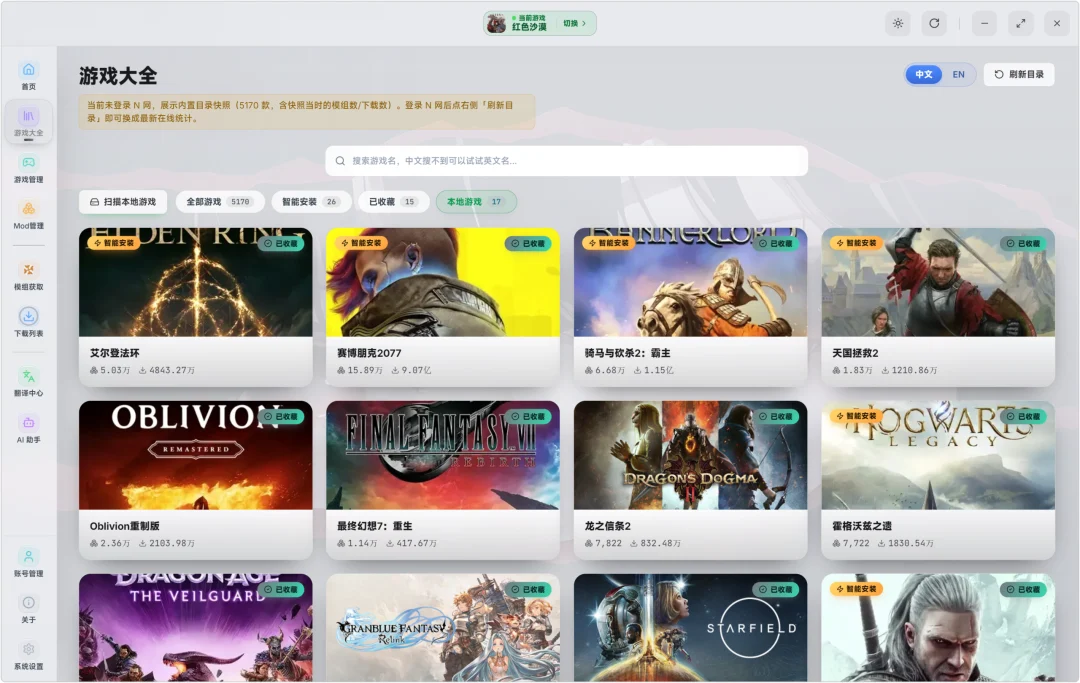
Task: Click the game name search field
Action: (x=566, y=160)
